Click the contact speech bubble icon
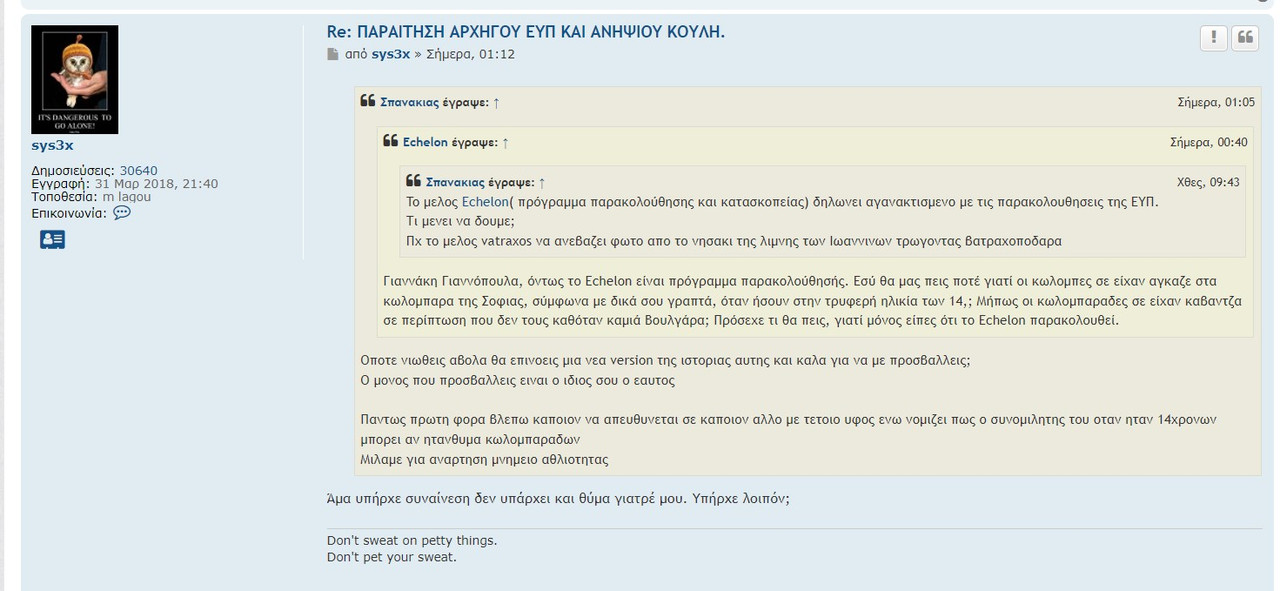Screen dimensions: 1280x591 (122, 213)
